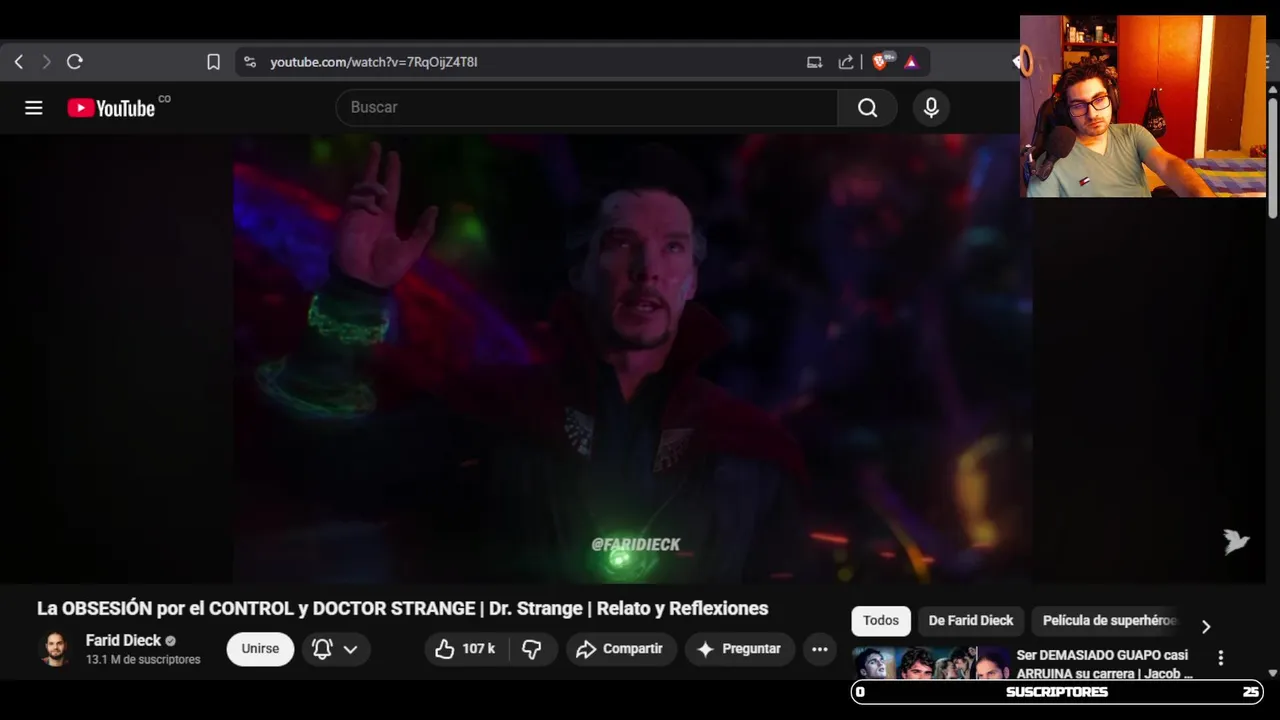Click the magnifier search button
Screen dimensions: 1280x720
tap(867, 108)
